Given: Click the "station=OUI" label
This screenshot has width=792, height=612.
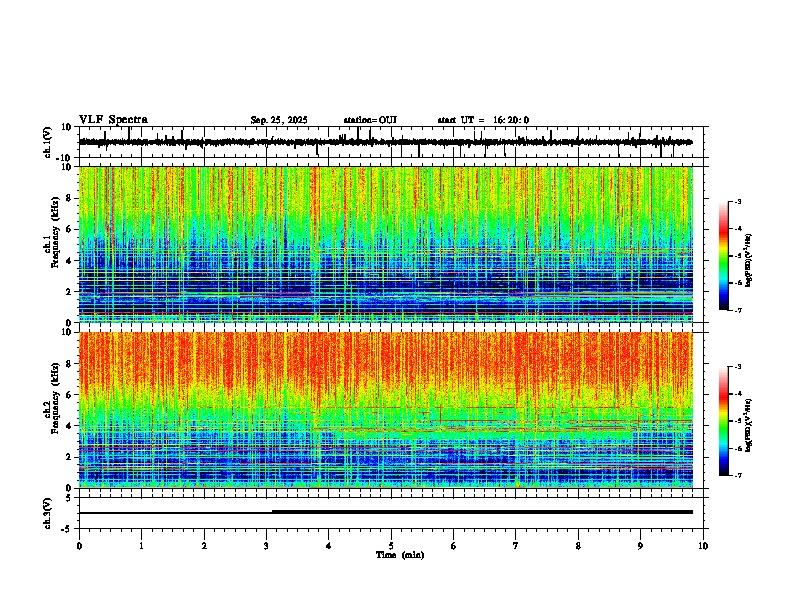Looking at the screenshot, I should pyautogui.click(x=370, y=120).
